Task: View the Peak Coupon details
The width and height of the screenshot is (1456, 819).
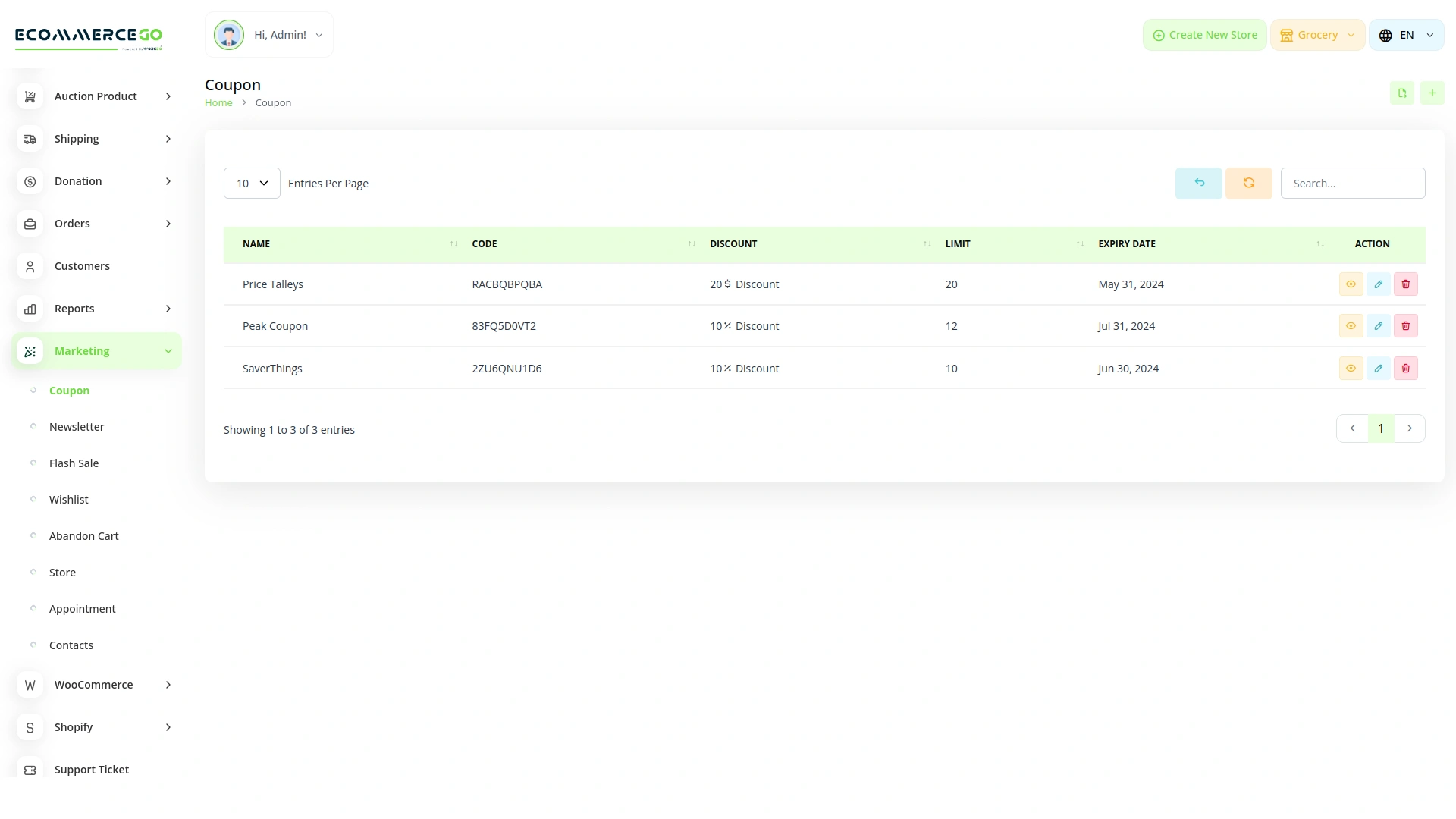Action: [x=1351, y=326]
